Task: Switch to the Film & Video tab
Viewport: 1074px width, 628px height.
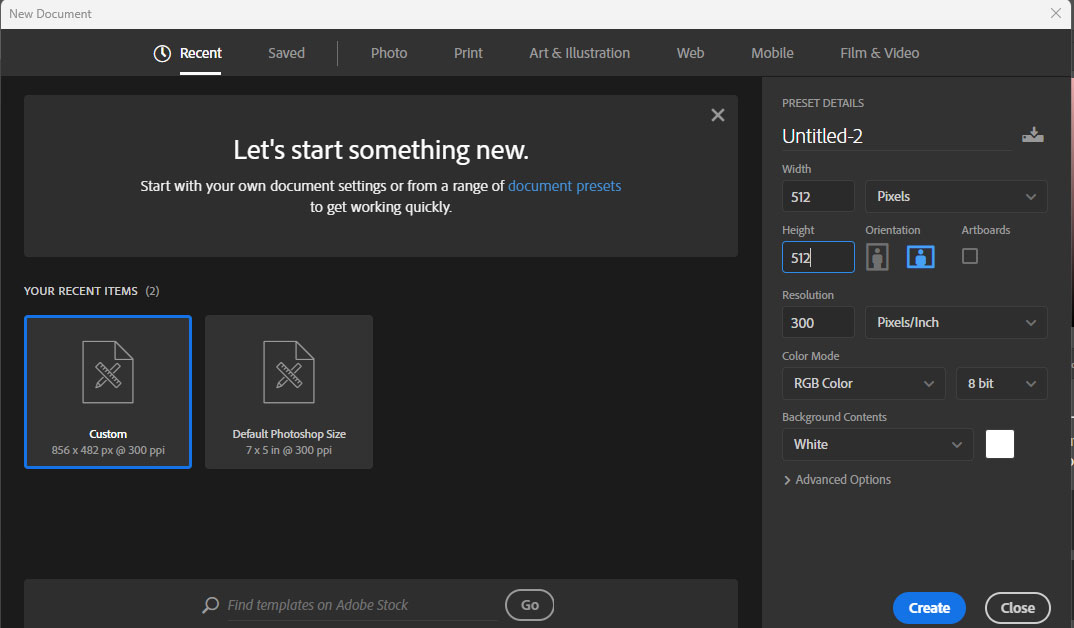Action: (879, 53)
